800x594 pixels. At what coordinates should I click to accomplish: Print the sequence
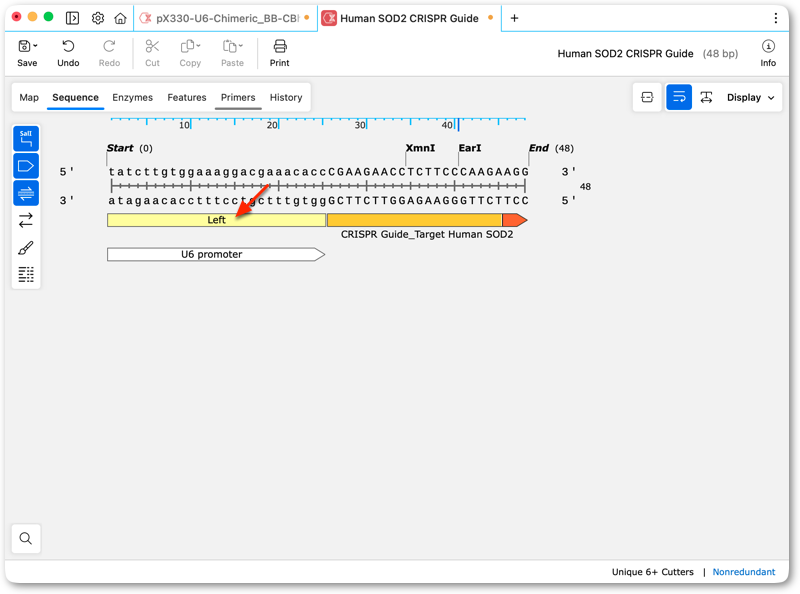pyautogui.click(x=280, y=53)
